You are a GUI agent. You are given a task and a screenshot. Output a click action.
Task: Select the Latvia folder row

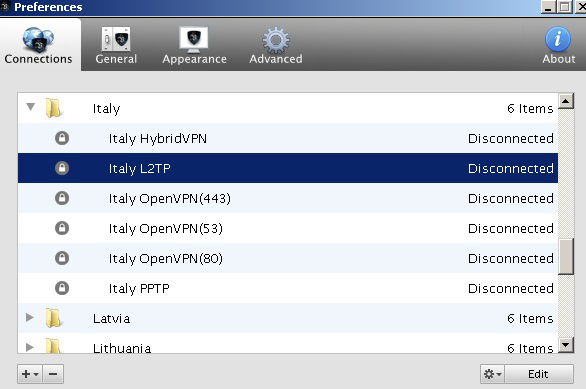point(288,318)
